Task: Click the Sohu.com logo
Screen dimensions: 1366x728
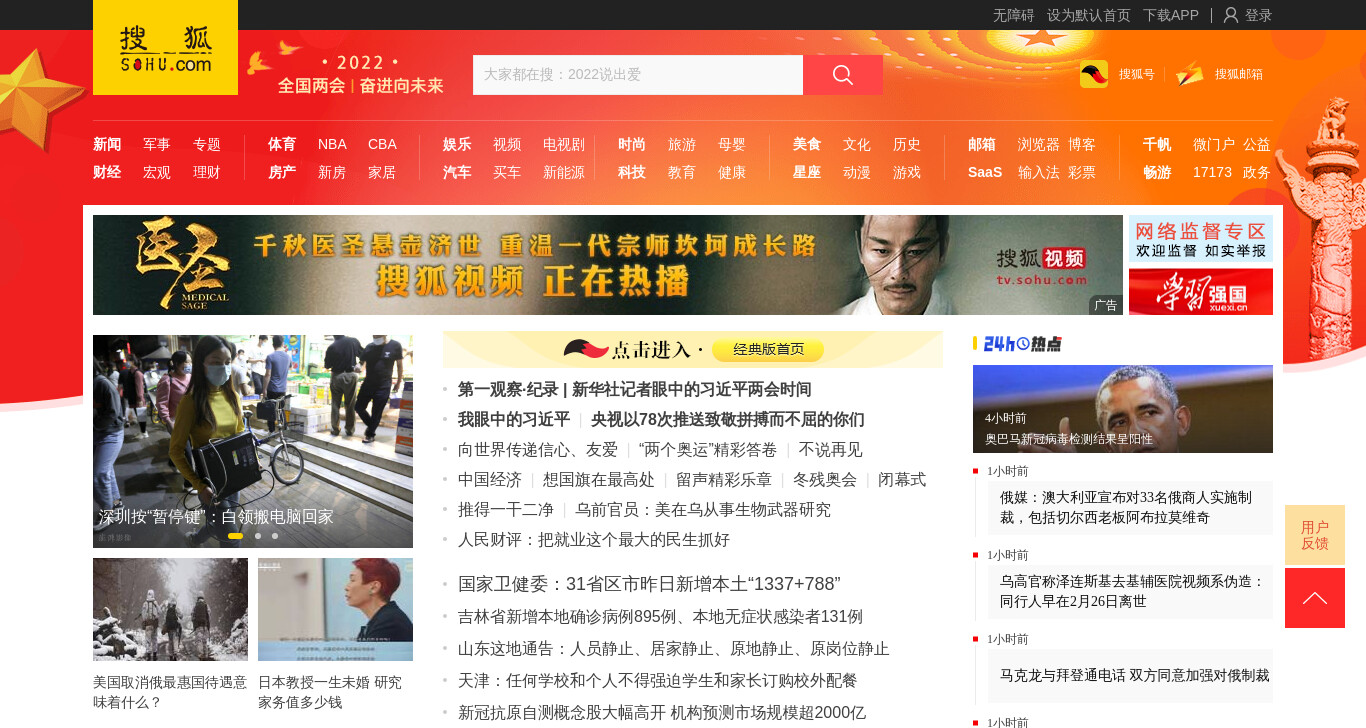Action: [x=165, y=48]
